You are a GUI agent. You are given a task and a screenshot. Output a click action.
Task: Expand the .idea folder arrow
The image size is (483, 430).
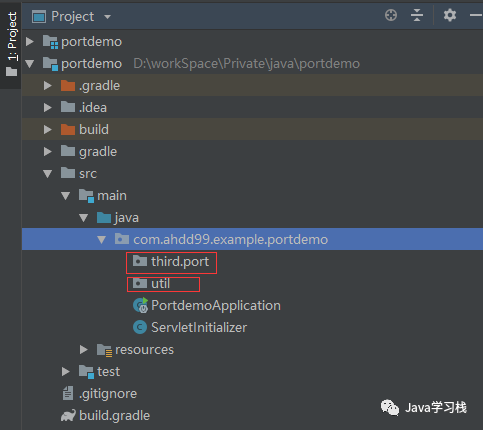(x=48, y=108)
